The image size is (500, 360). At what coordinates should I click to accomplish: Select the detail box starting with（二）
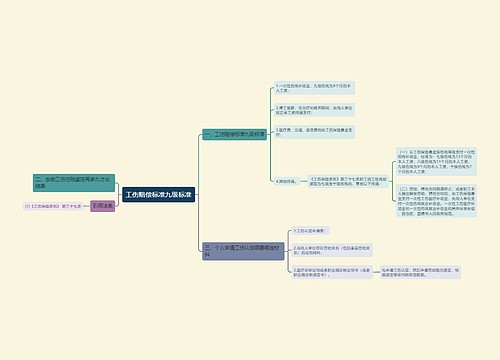click(436, 201)
